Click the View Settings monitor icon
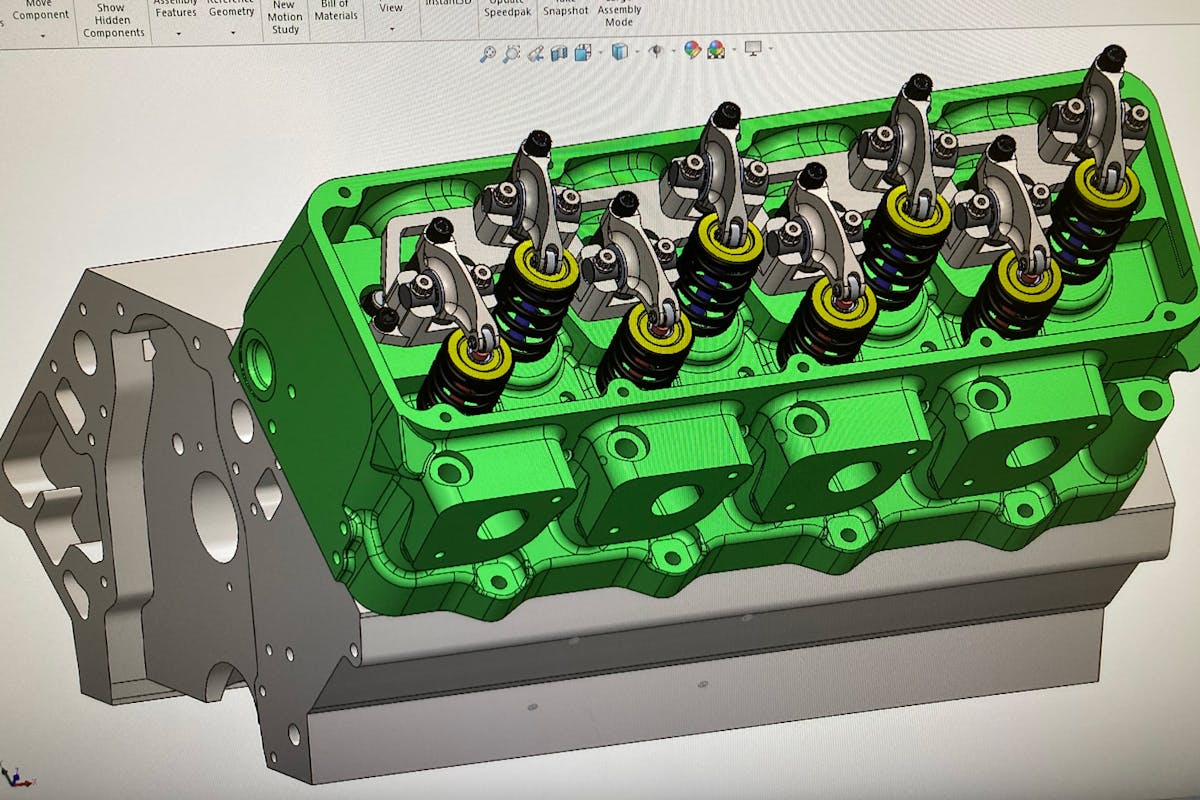This screenshot has width=1200, height=800. coord(753,49)
